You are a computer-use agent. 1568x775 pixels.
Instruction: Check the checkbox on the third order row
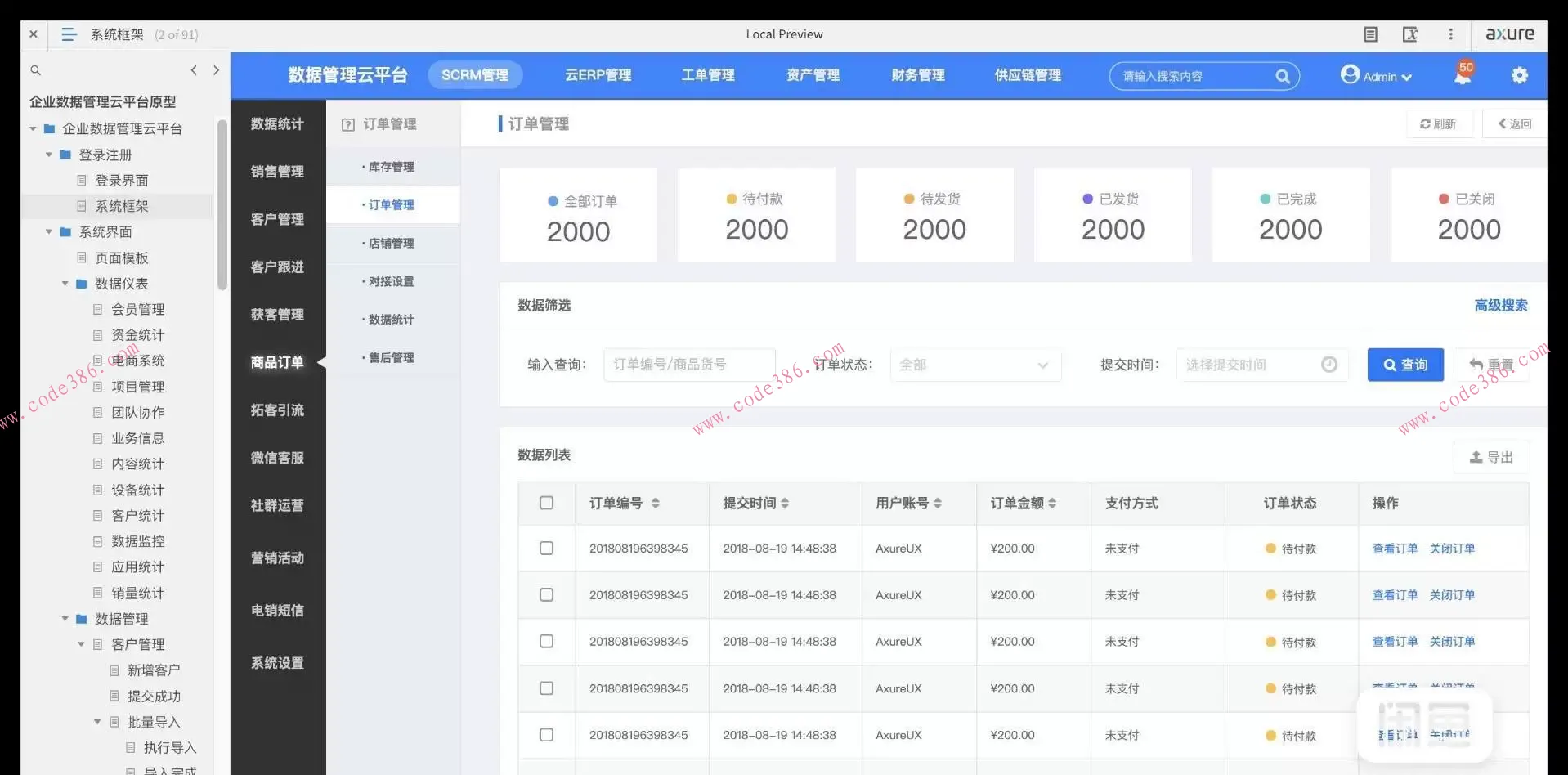coord(546,642)
